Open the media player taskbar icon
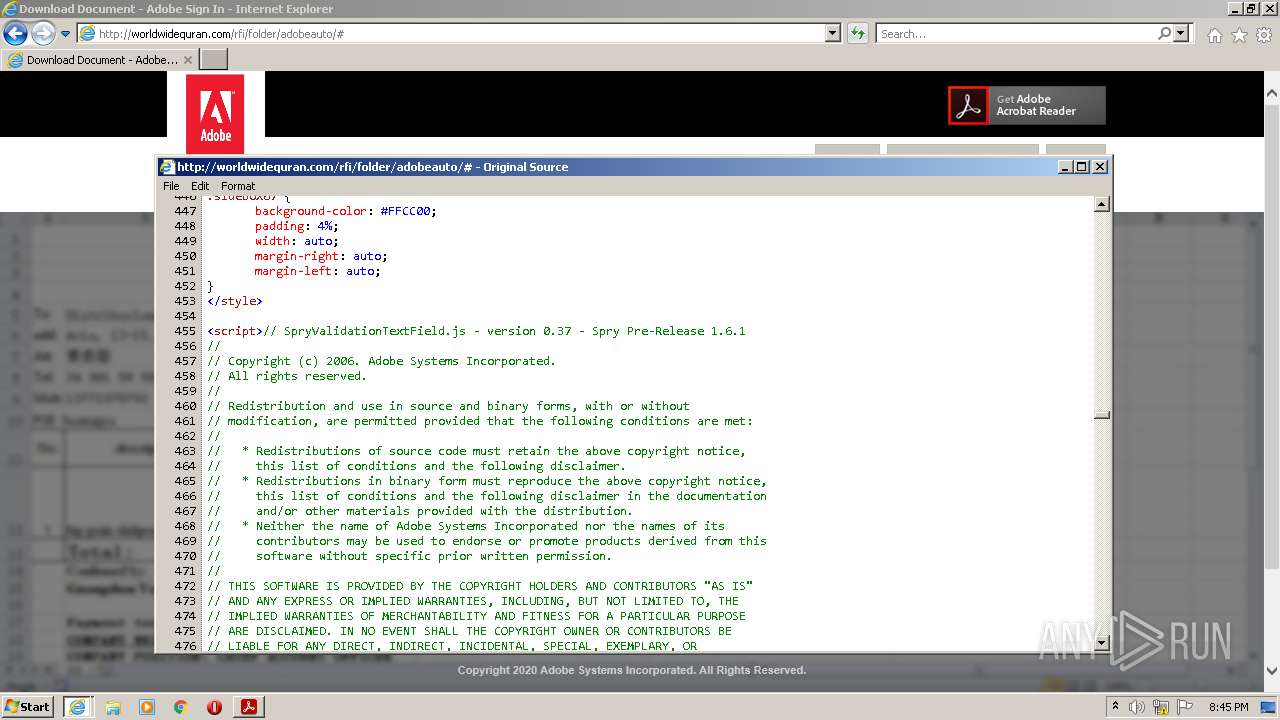Image resolution: width=1280 pixels, height=720 pixels. point(147,707)
